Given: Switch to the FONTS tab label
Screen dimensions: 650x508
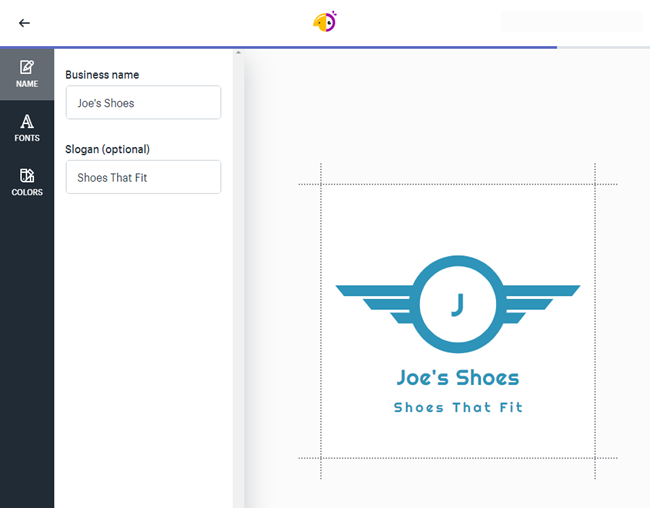Looking at the screenshot, I should coord(27,139).
